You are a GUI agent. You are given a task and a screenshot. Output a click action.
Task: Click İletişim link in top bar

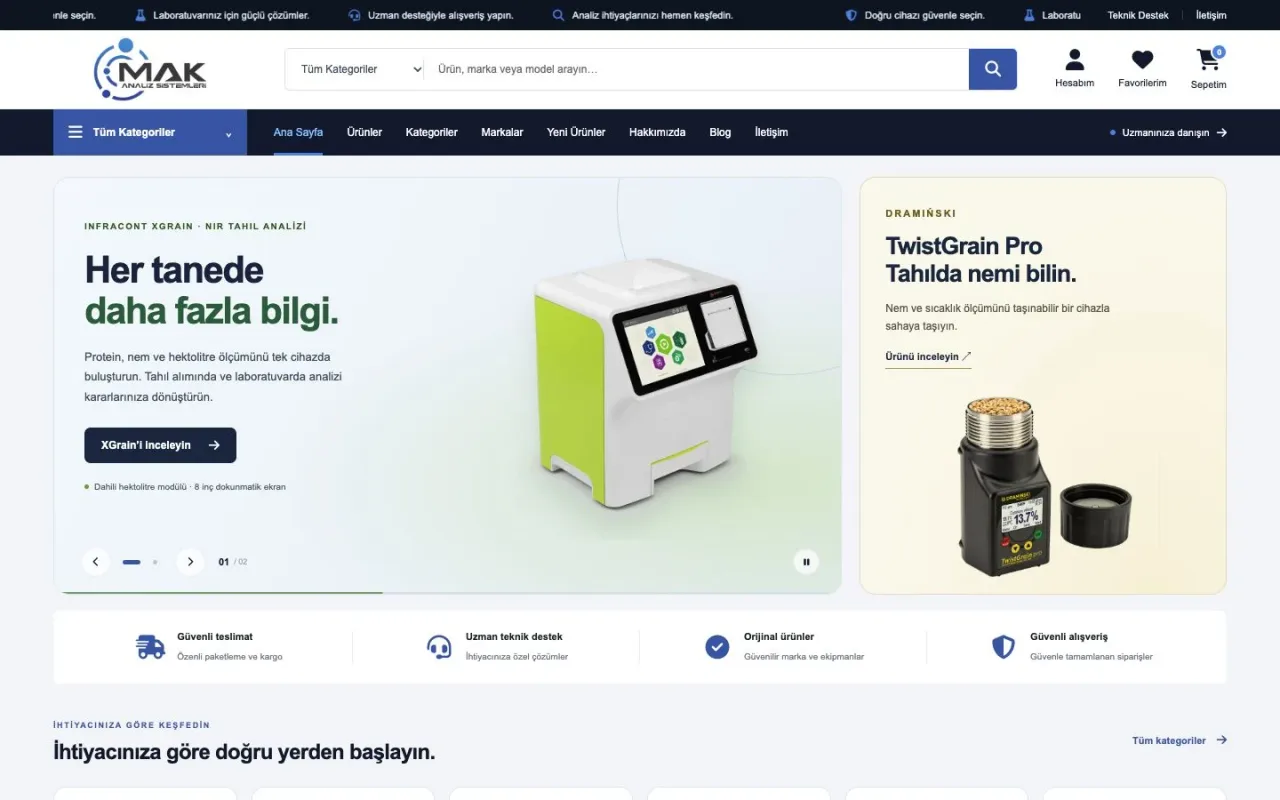pyautogui.click(x=1211, y=15)
